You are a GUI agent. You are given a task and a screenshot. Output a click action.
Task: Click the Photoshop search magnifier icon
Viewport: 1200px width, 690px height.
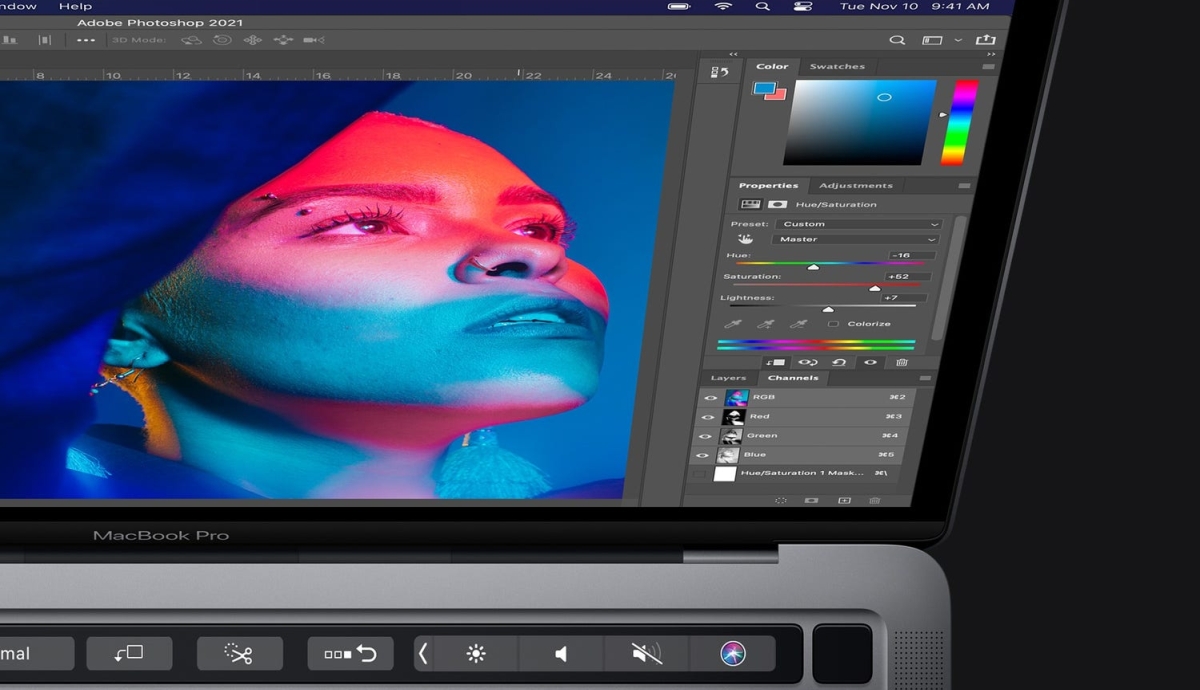(x=897, y=40)
